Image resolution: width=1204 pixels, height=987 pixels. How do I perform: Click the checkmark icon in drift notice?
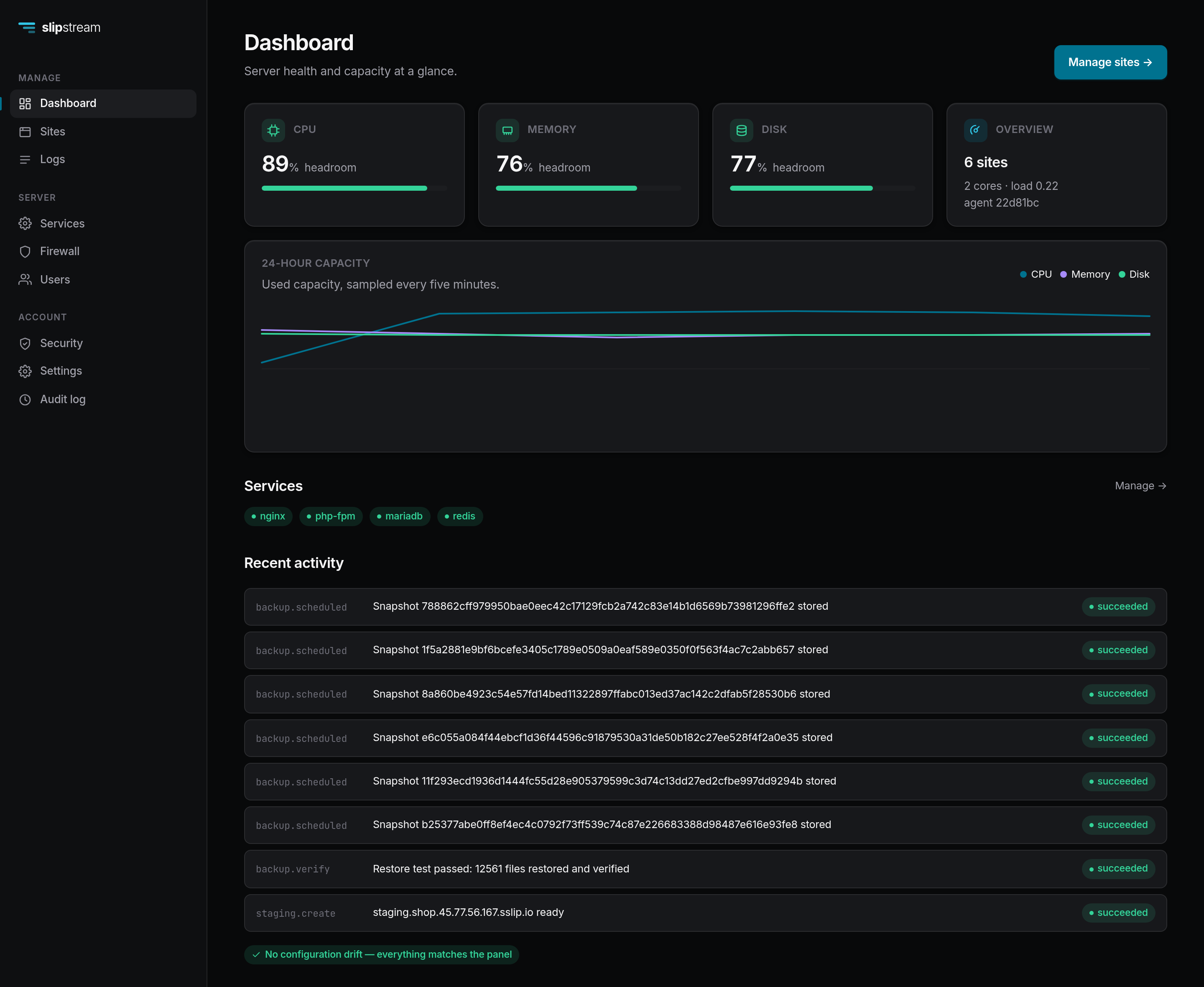[256, 955]
